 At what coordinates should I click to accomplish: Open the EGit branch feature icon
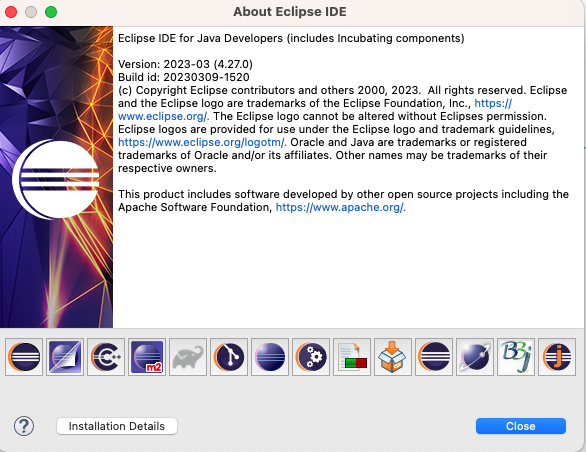click(x=229, y=357)
